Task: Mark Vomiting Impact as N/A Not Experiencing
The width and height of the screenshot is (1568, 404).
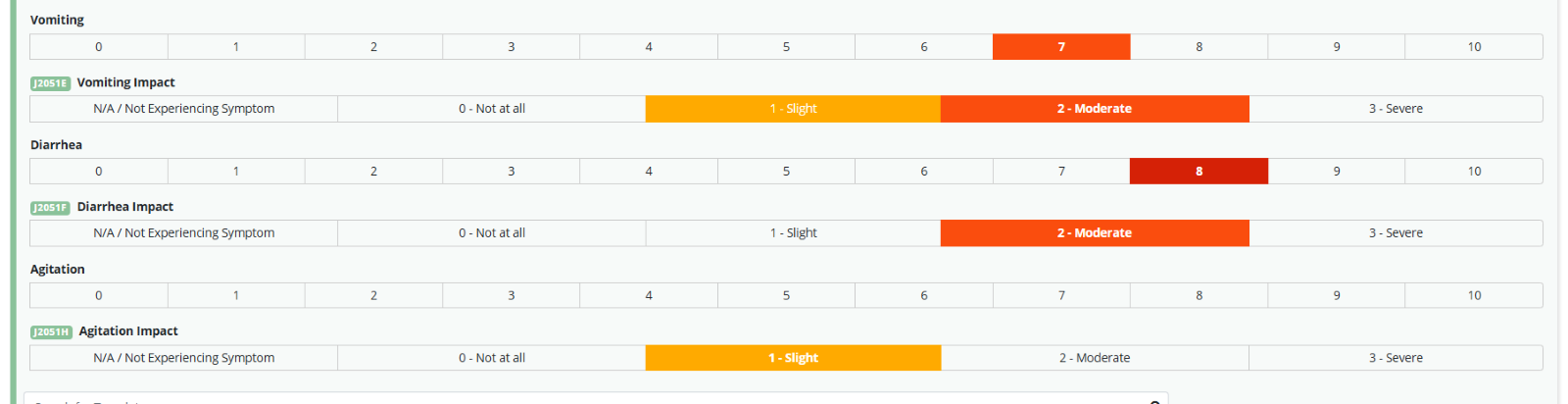Action: coord(183,109)
